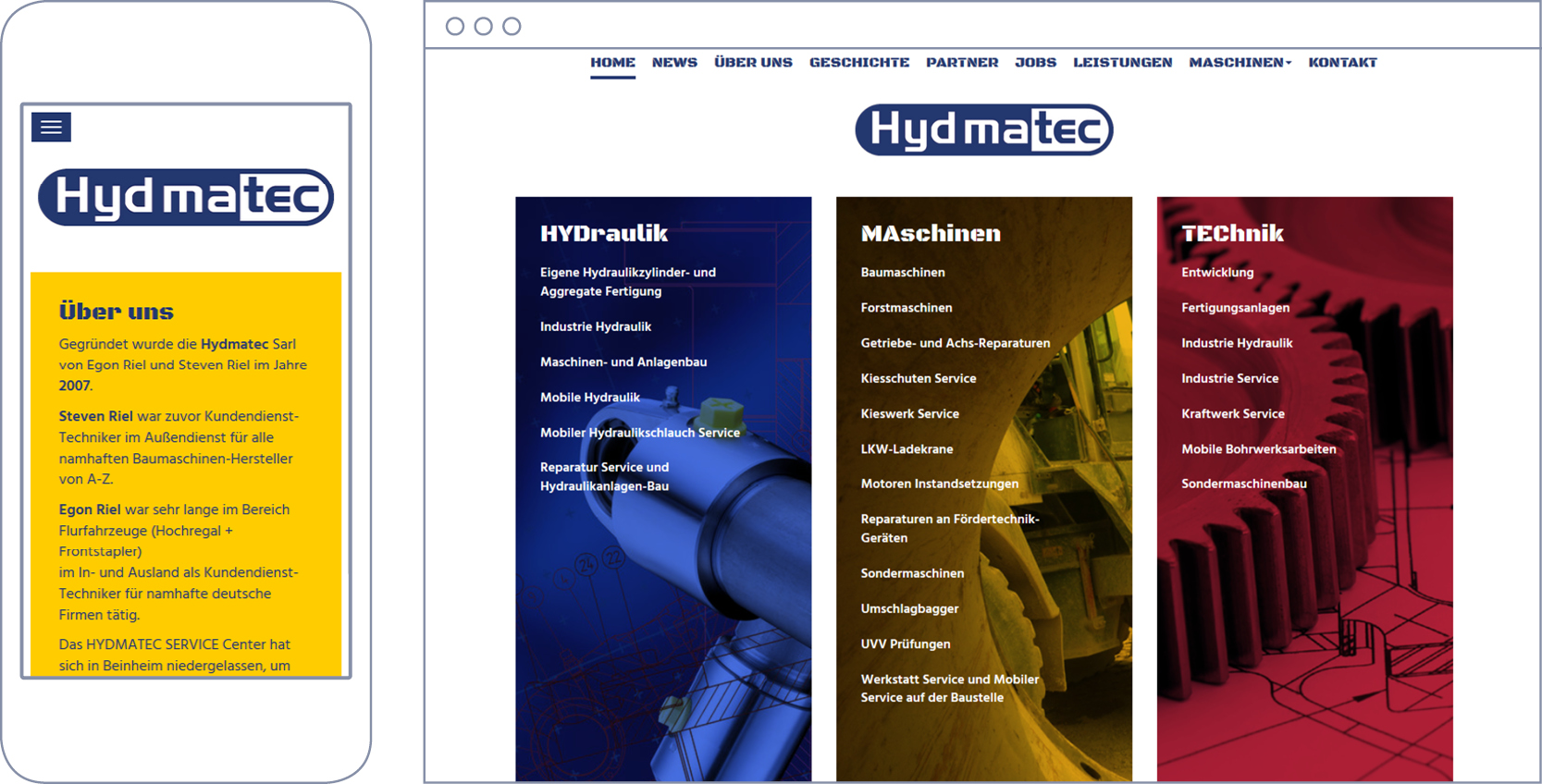Click the HYDMATEC SERVICE Center sentence
The width and height of the screenshot is (1542, 784).
[x=175, y=655]
